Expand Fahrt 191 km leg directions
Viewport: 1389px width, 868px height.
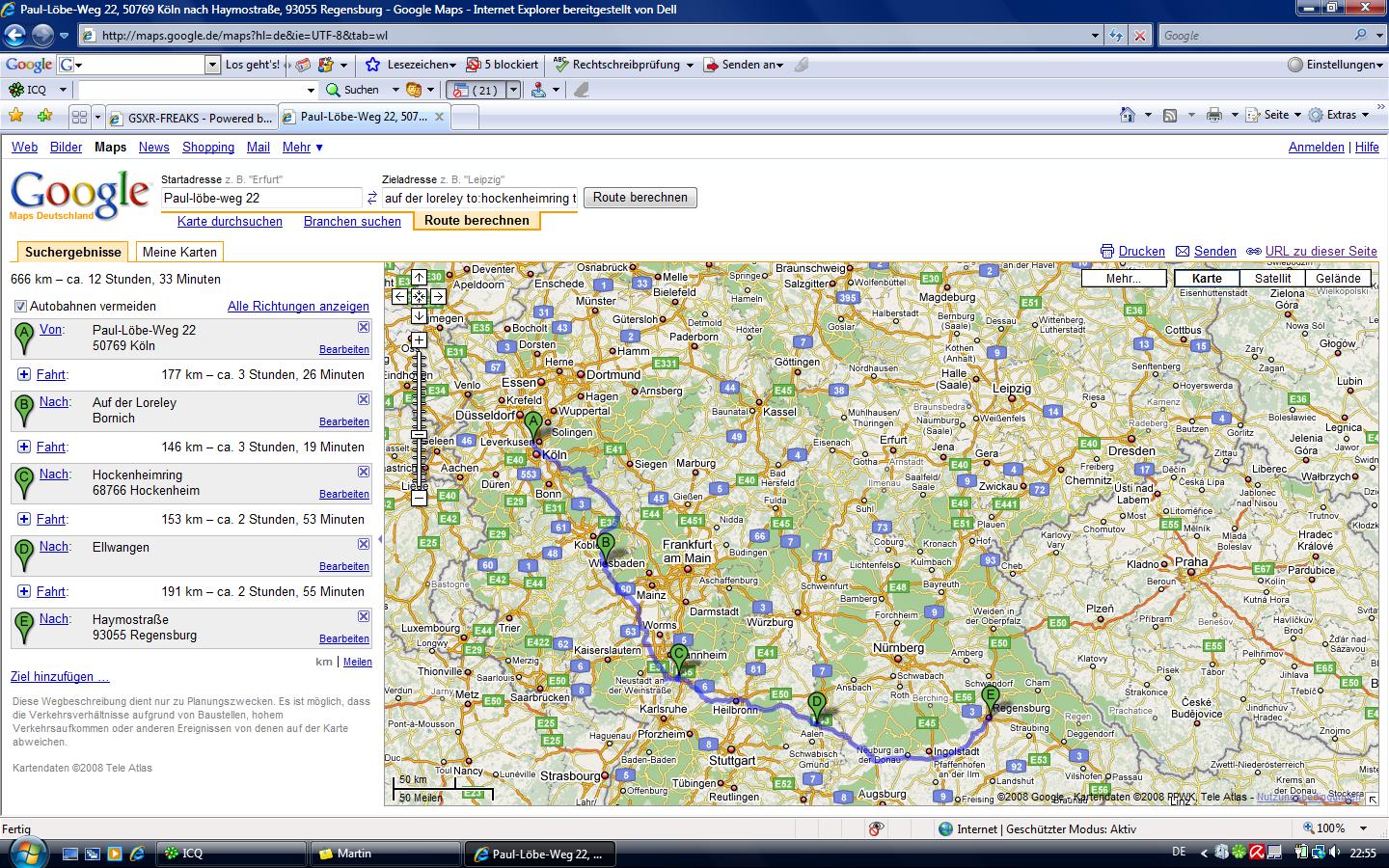(24, 591)
